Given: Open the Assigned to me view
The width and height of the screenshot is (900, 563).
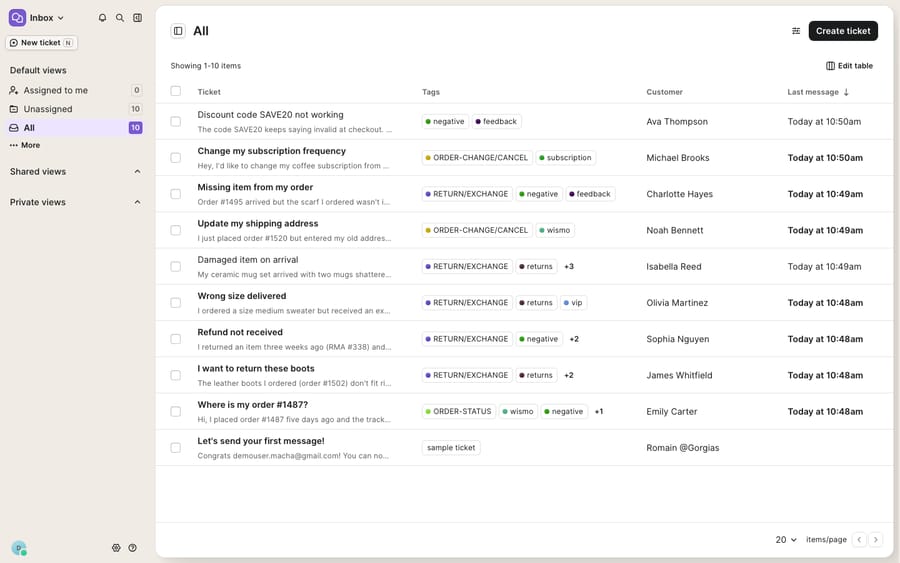Looking at the screenshot, I should tap(75, 90).
